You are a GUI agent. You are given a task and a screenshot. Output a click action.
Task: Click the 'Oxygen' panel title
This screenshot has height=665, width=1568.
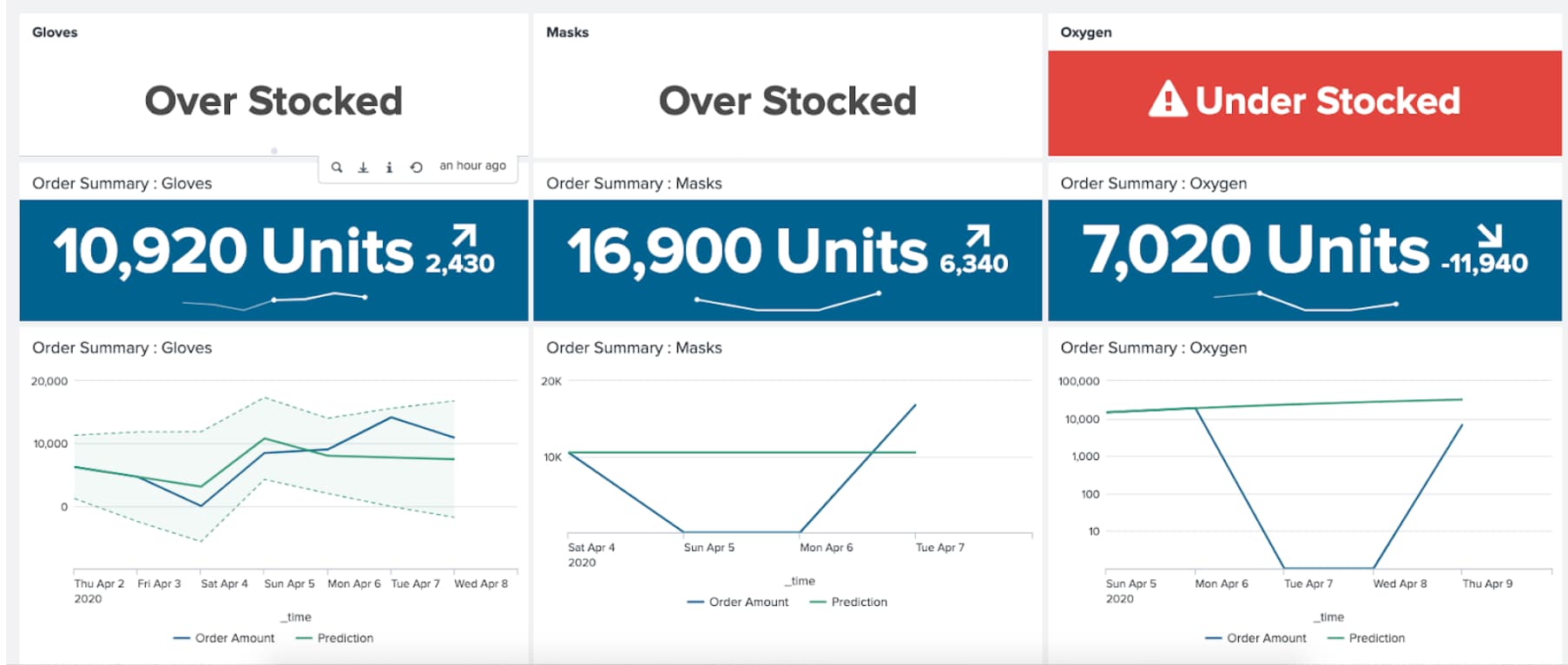pos(1085,32)
